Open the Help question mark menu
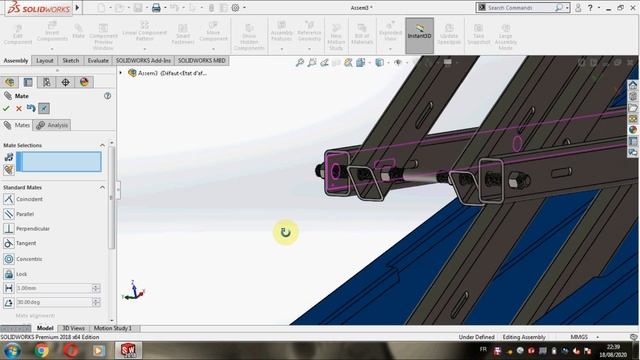 [590, 8]
